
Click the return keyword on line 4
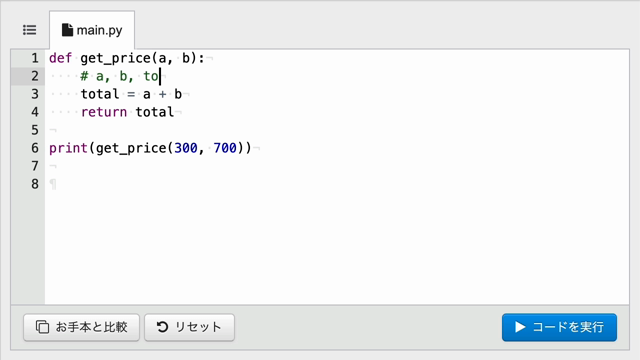coord(104,112)
